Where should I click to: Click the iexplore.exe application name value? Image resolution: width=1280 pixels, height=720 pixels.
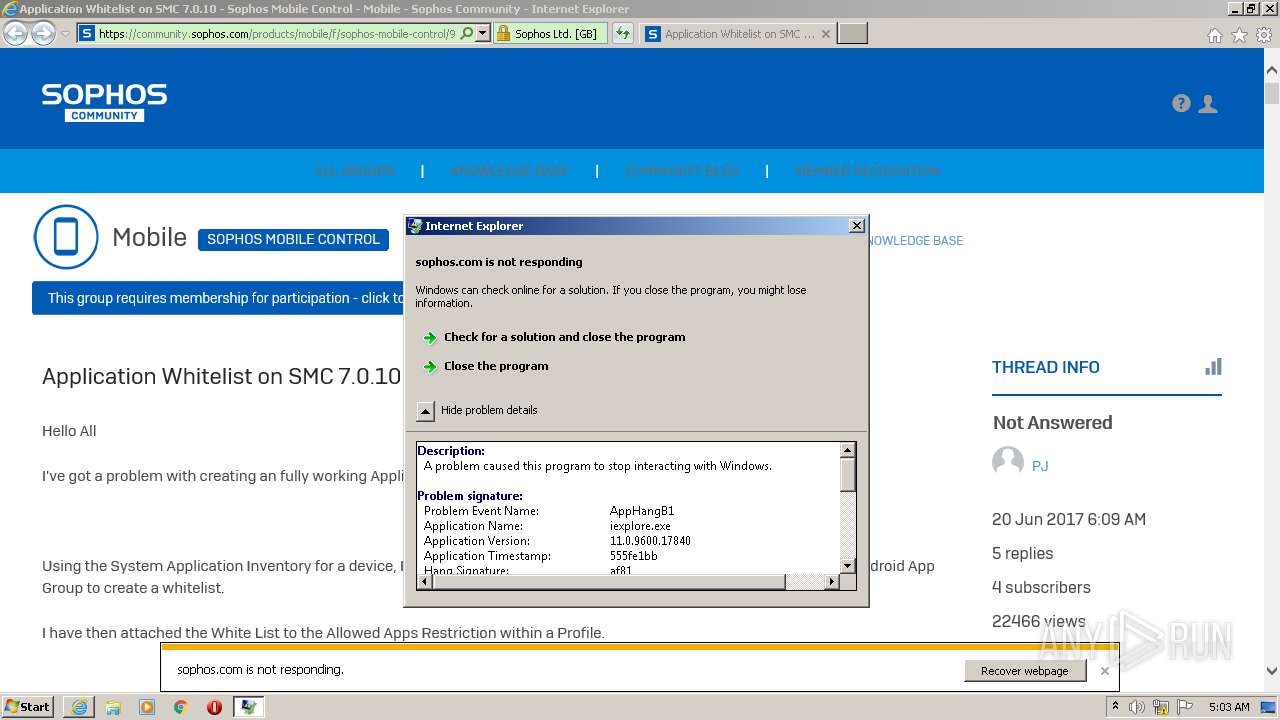point(640,526)
